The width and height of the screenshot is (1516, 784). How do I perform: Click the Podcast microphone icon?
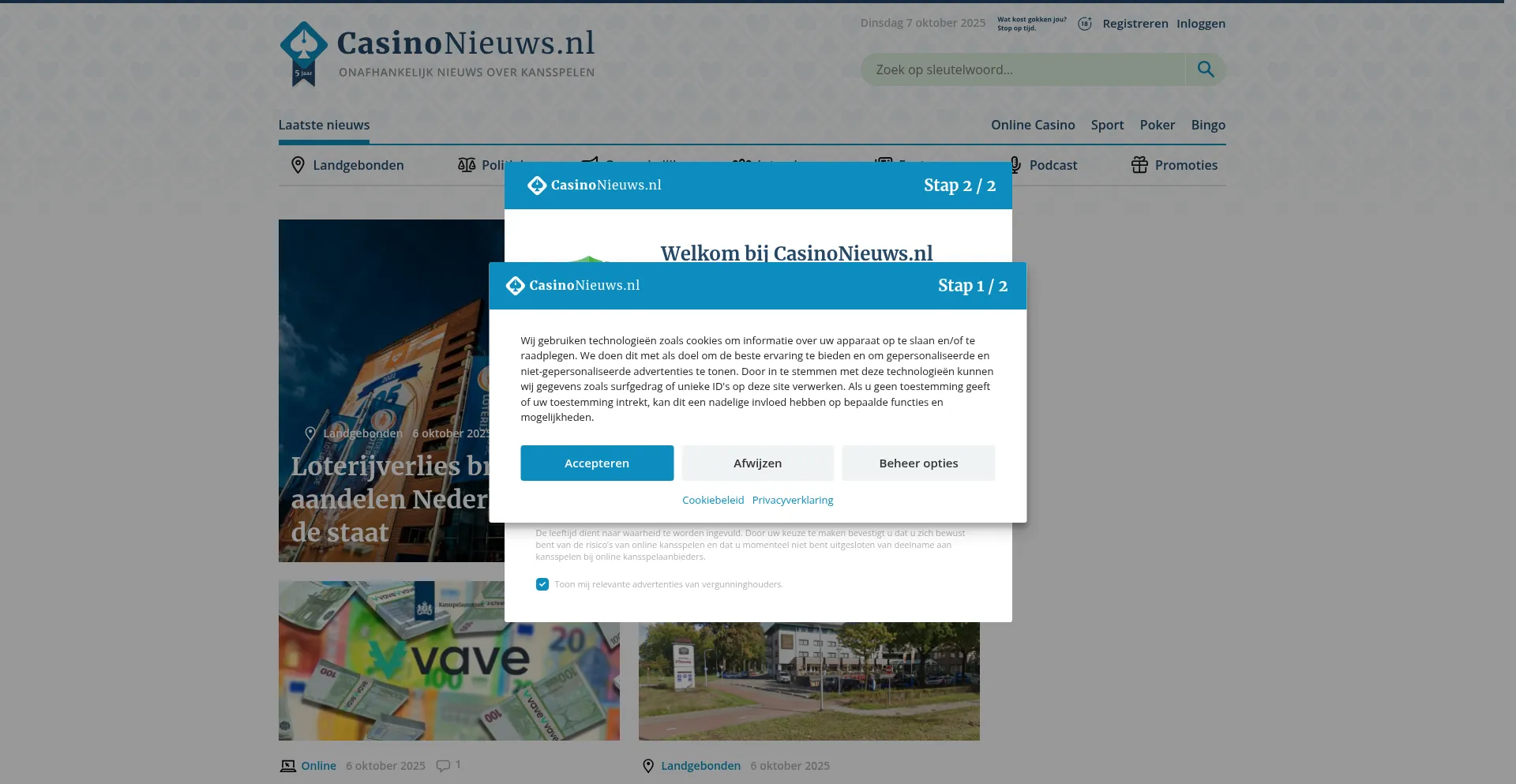coord(1015,165)
